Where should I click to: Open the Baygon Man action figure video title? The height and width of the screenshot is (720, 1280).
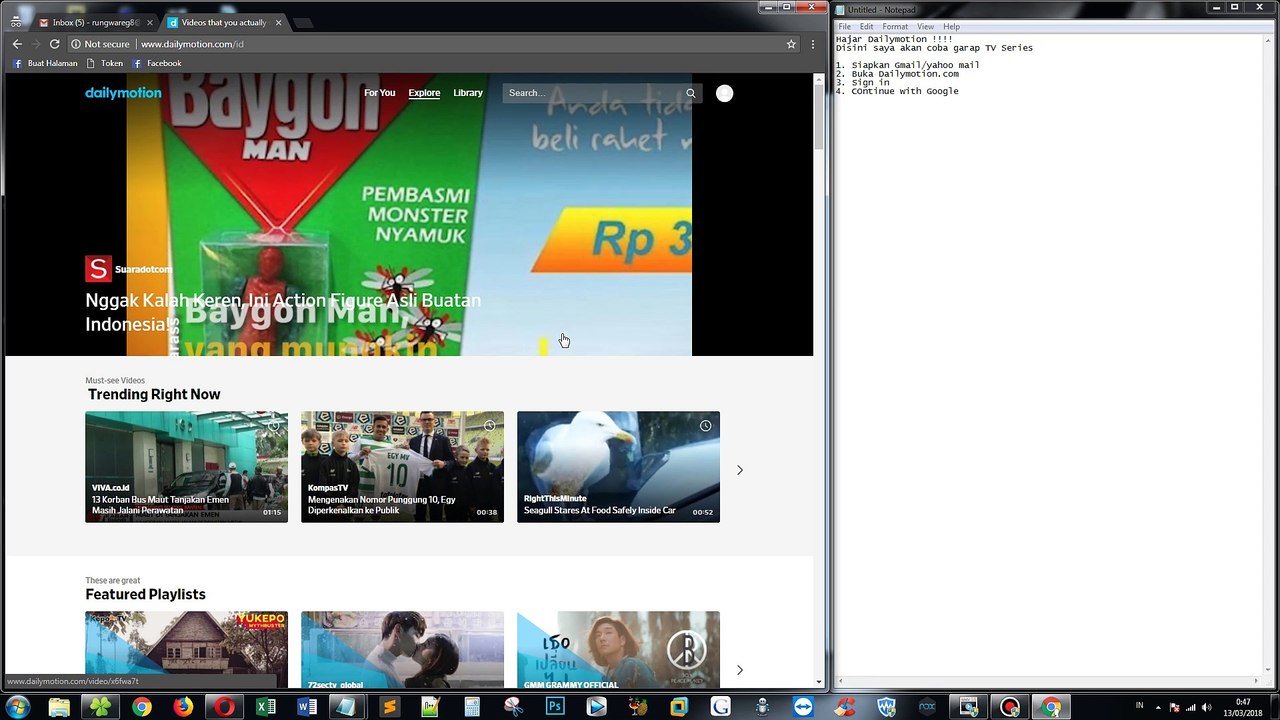pos(283,312)
